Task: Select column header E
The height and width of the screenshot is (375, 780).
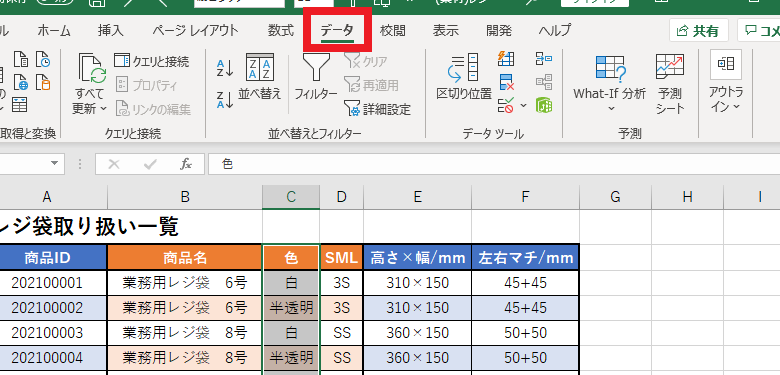Action: [418, 197]
